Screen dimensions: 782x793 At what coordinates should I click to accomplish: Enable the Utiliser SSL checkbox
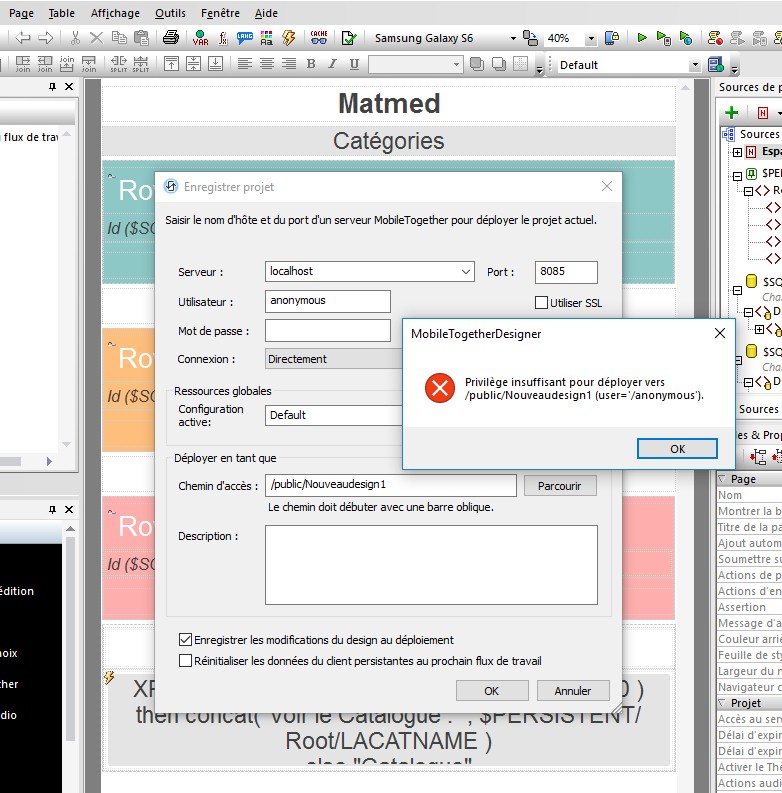point(542,303)
